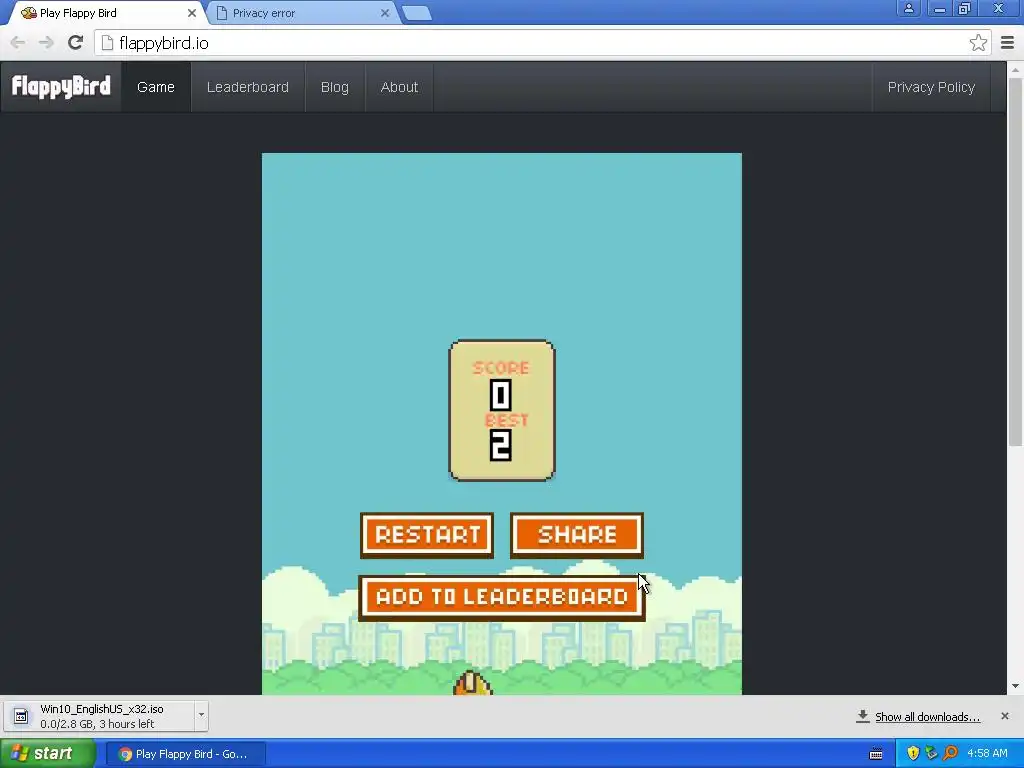Image resolution: width=1024 pixels, height=768 pixels.
Task: Reload the flappybird.io page
Action: coord(76,43)
